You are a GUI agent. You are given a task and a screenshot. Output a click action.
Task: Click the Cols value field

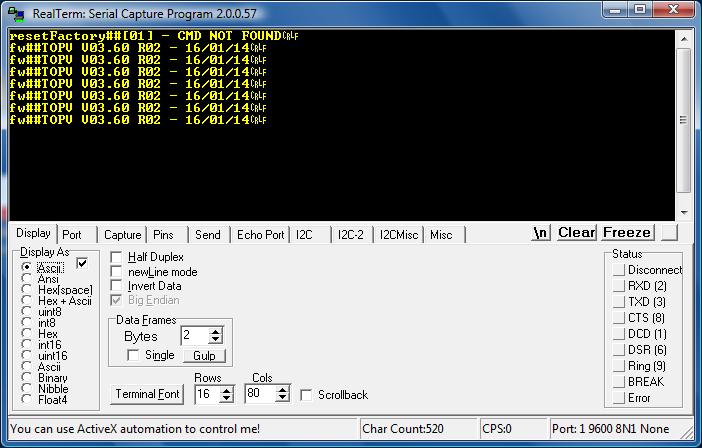(261, 393)
